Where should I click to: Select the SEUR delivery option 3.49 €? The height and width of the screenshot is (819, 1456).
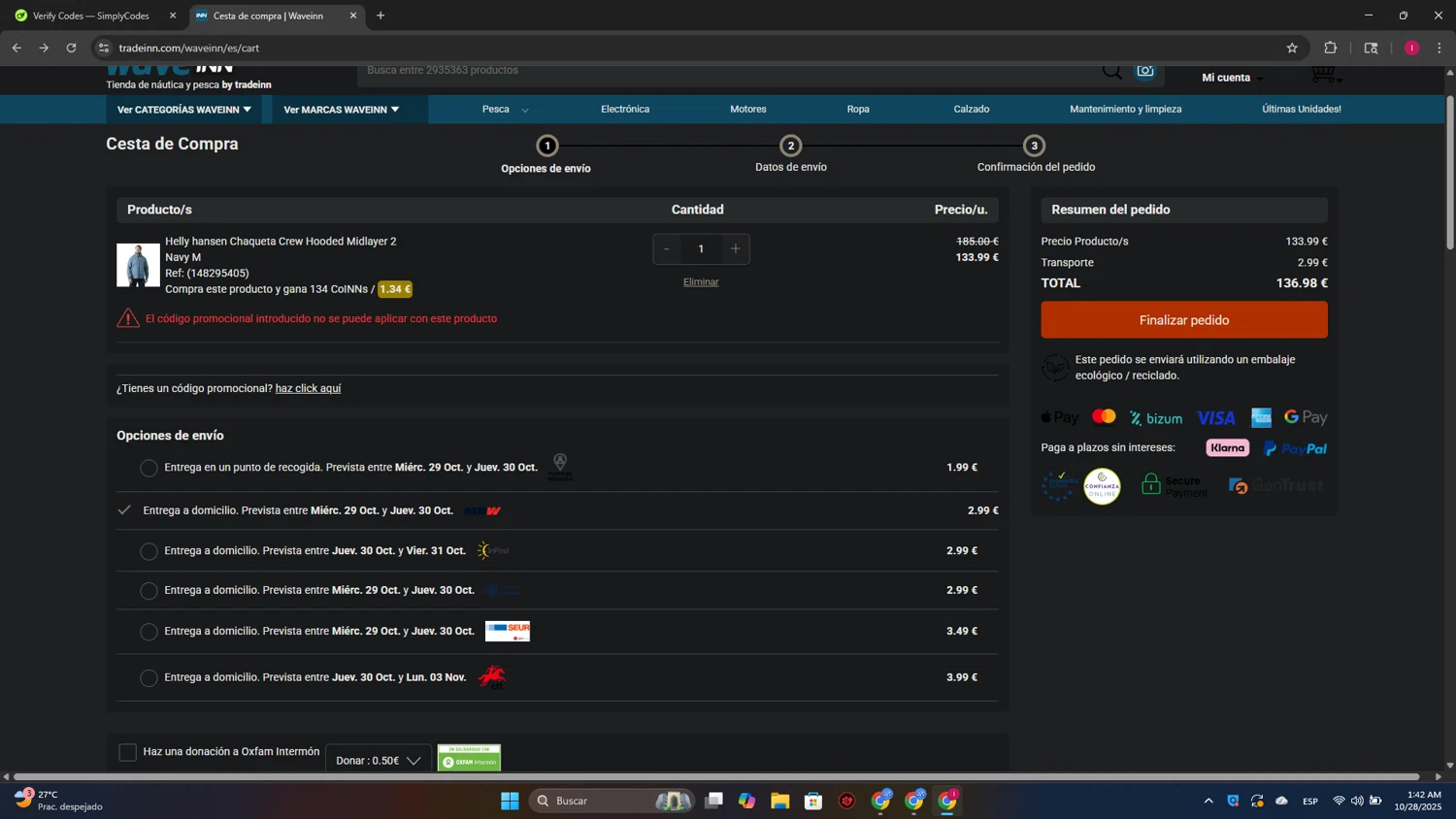click(149, 632)
